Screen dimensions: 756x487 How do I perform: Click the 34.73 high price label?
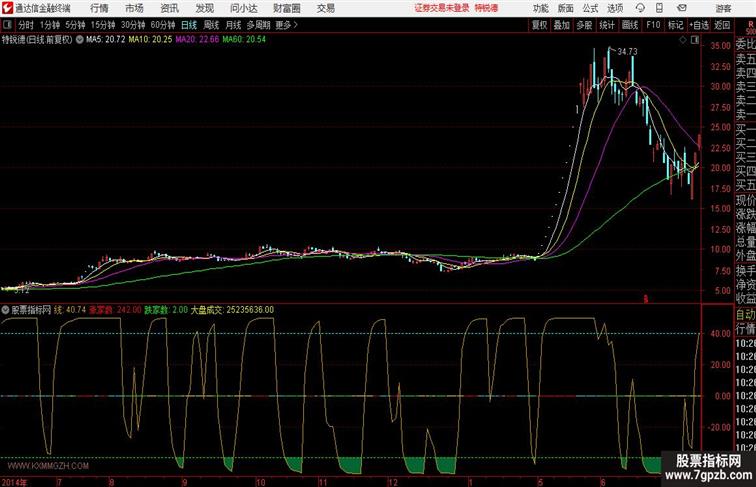[627, 52]
